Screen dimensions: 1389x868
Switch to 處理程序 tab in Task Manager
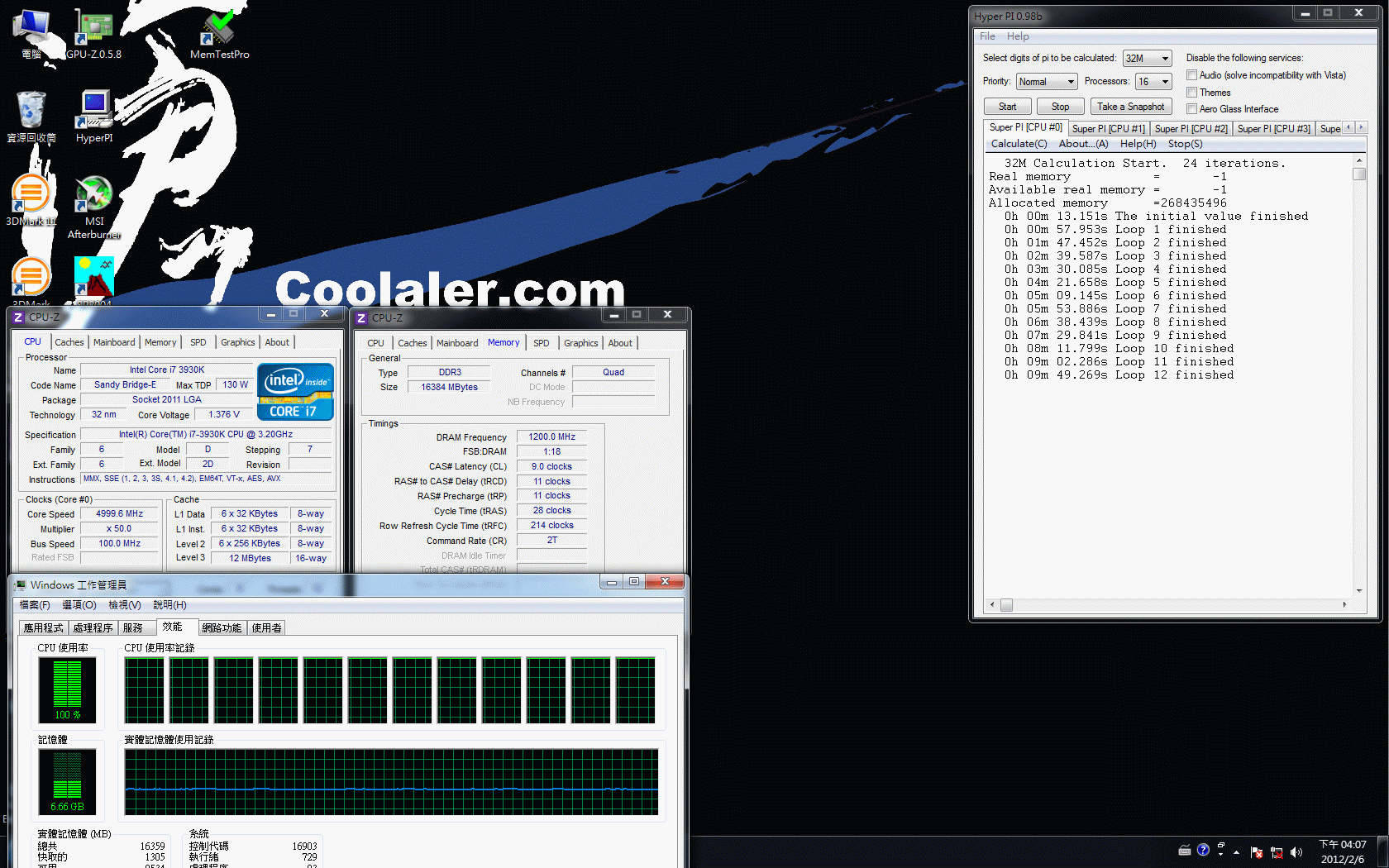pyautogui.click(x=93, y=628)
